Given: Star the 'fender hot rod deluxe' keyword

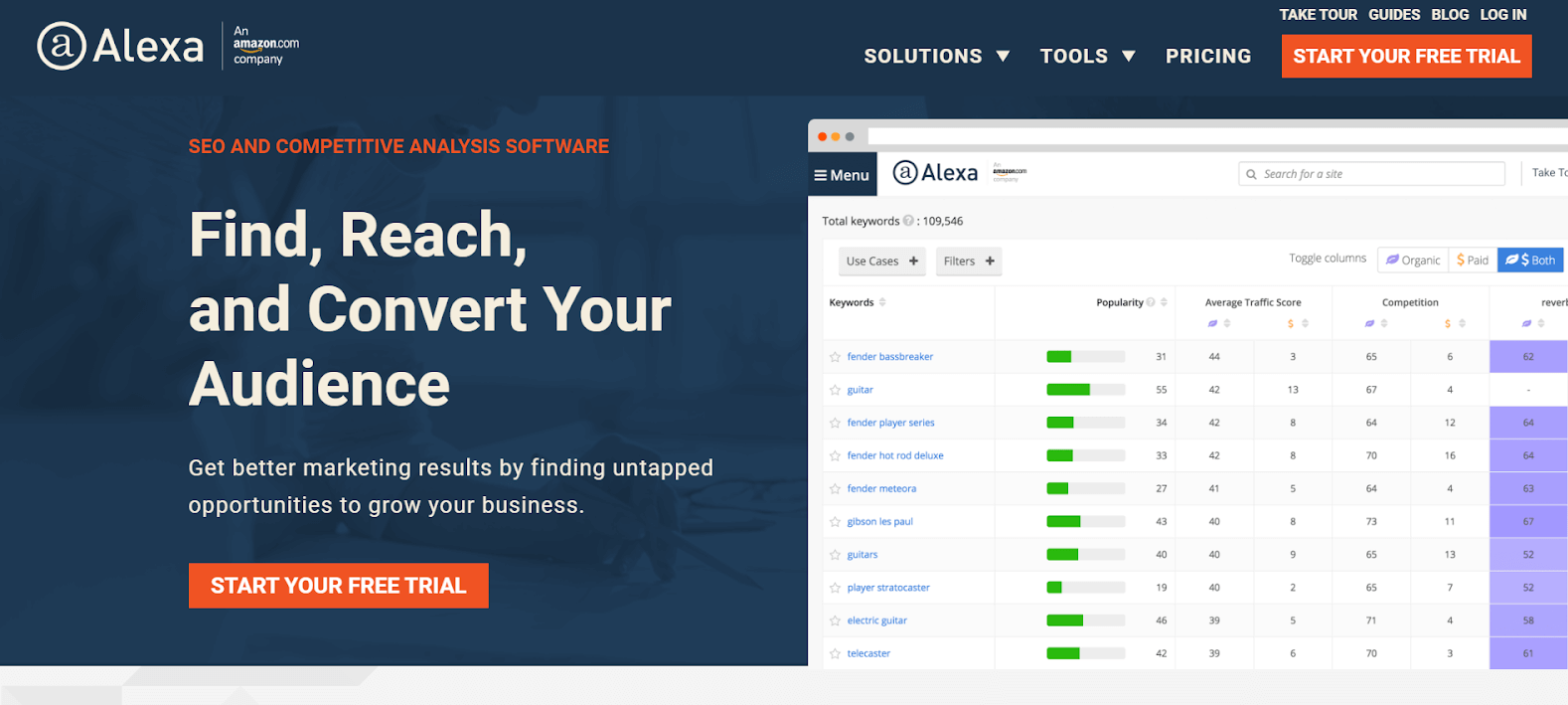Looking at the screenshot, I should tap(835, 455).
